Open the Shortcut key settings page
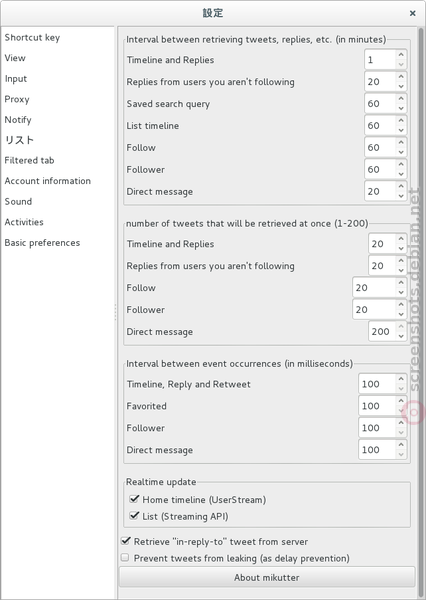The width and height of the screenshot is (426, 600). [x=32, y=38]
